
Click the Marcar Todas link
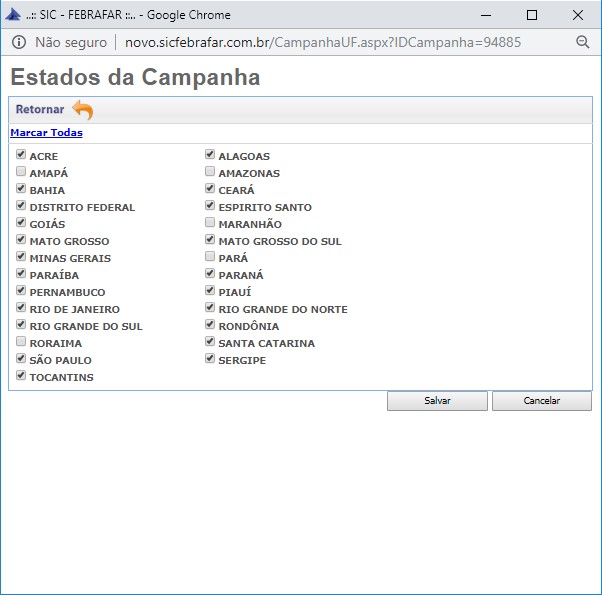coord(46,133)
